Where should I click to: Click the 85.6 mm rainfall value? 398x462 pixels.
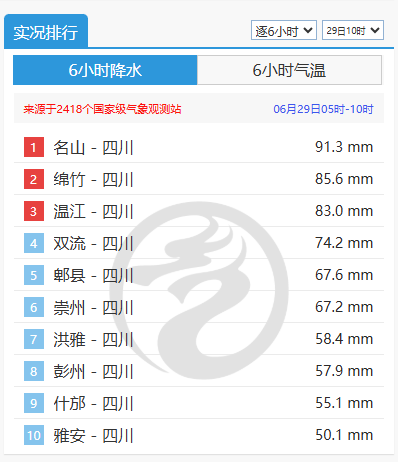pos(344,179)
